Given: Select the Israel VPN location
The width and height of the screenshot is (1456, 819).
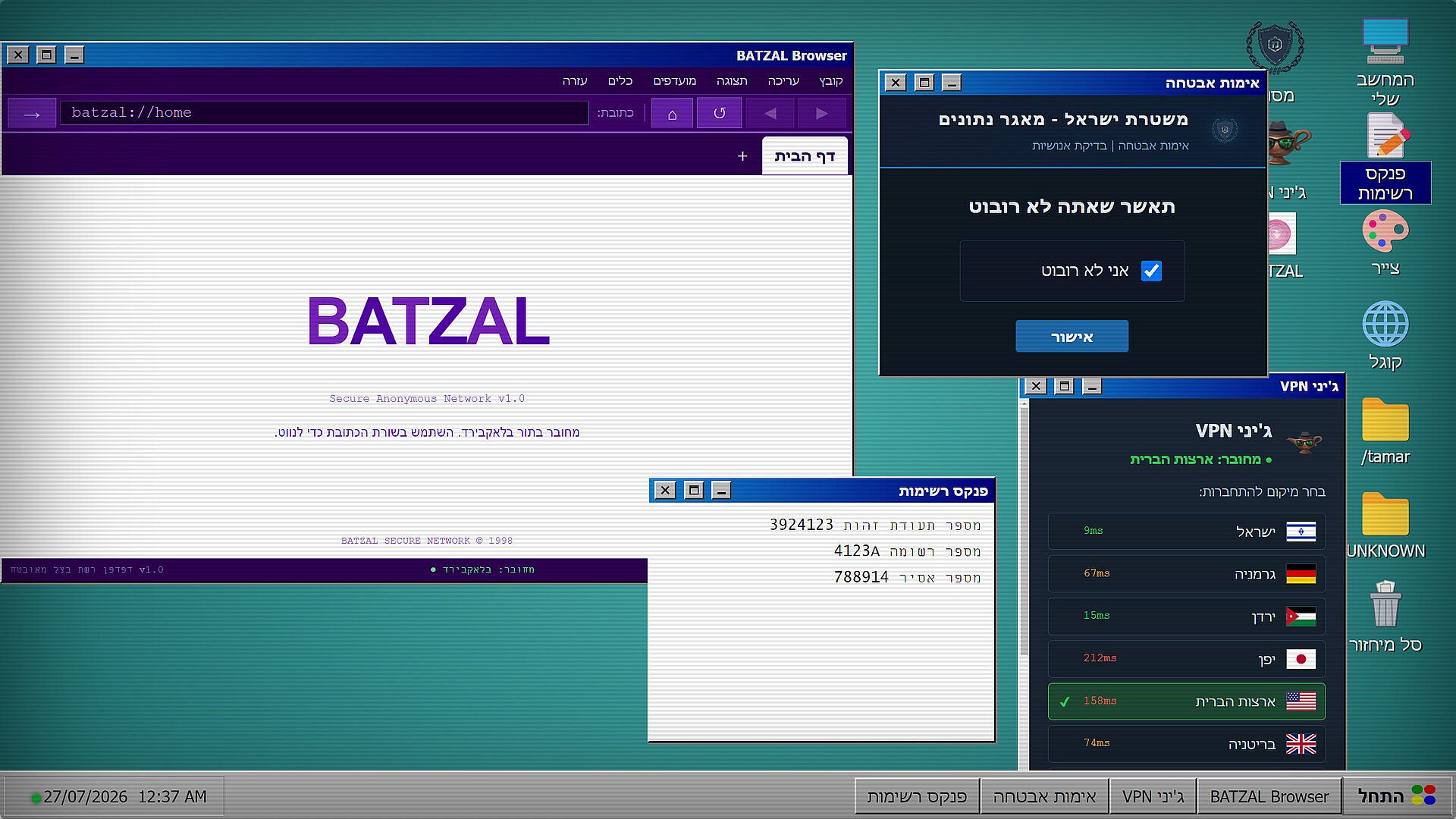Looking at the screenshot, I should 1187,531.
